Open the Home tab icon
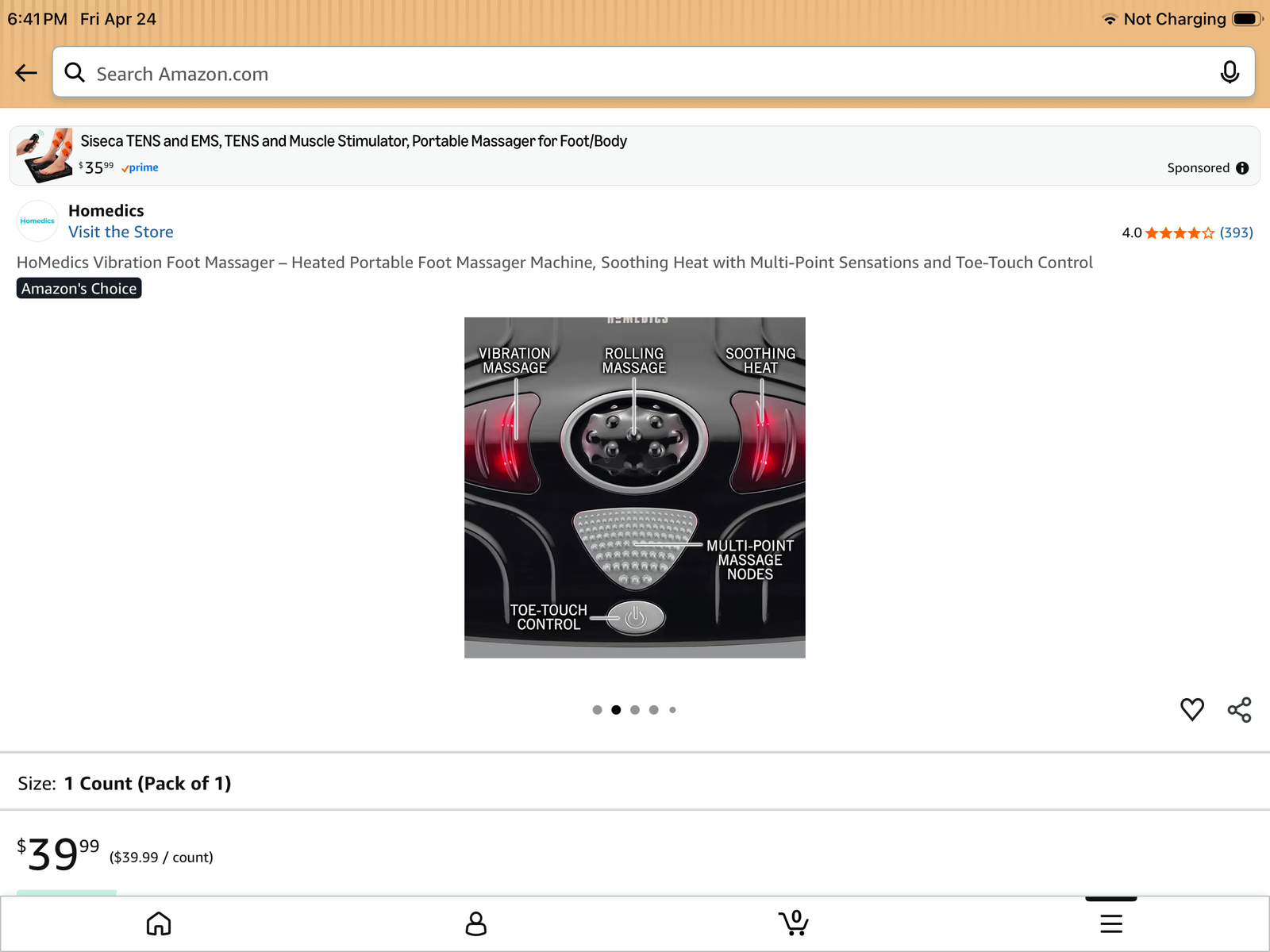Image resolution: width=1270 pixels, height=952 pixels. point(159,923)
